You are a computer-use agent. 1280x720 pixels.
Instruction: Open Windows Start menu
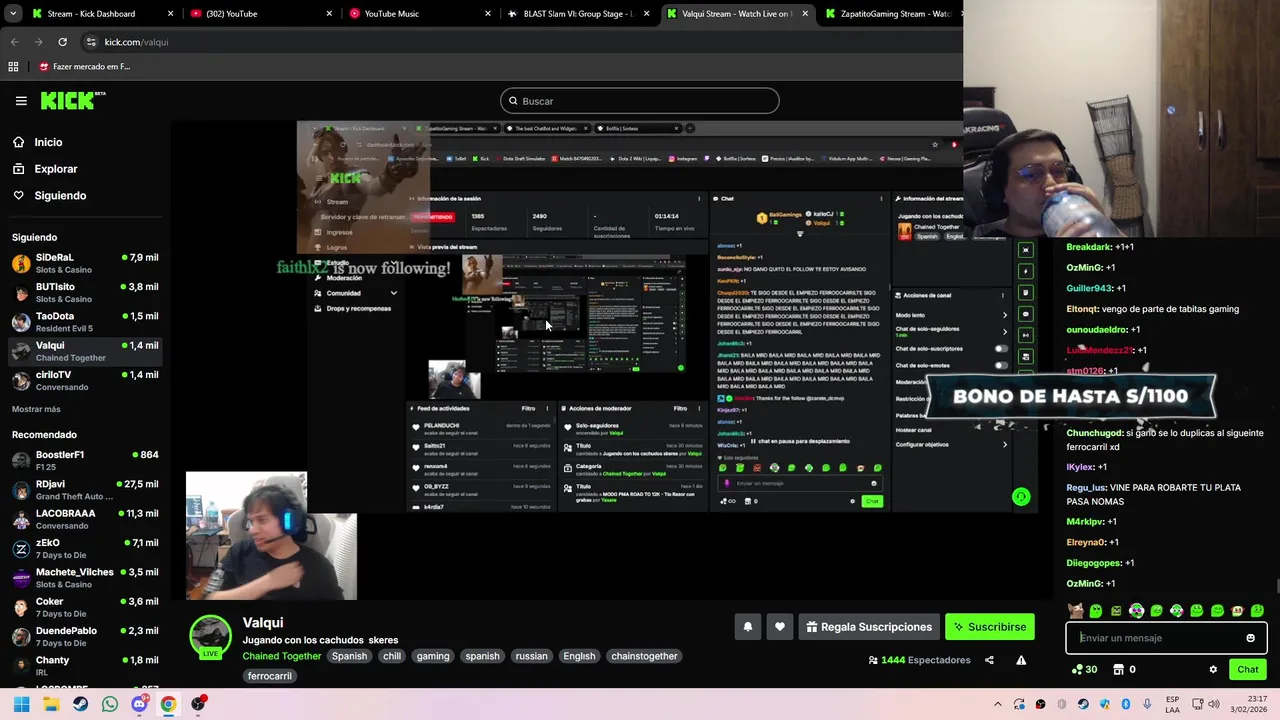click(x=21, y=704)
